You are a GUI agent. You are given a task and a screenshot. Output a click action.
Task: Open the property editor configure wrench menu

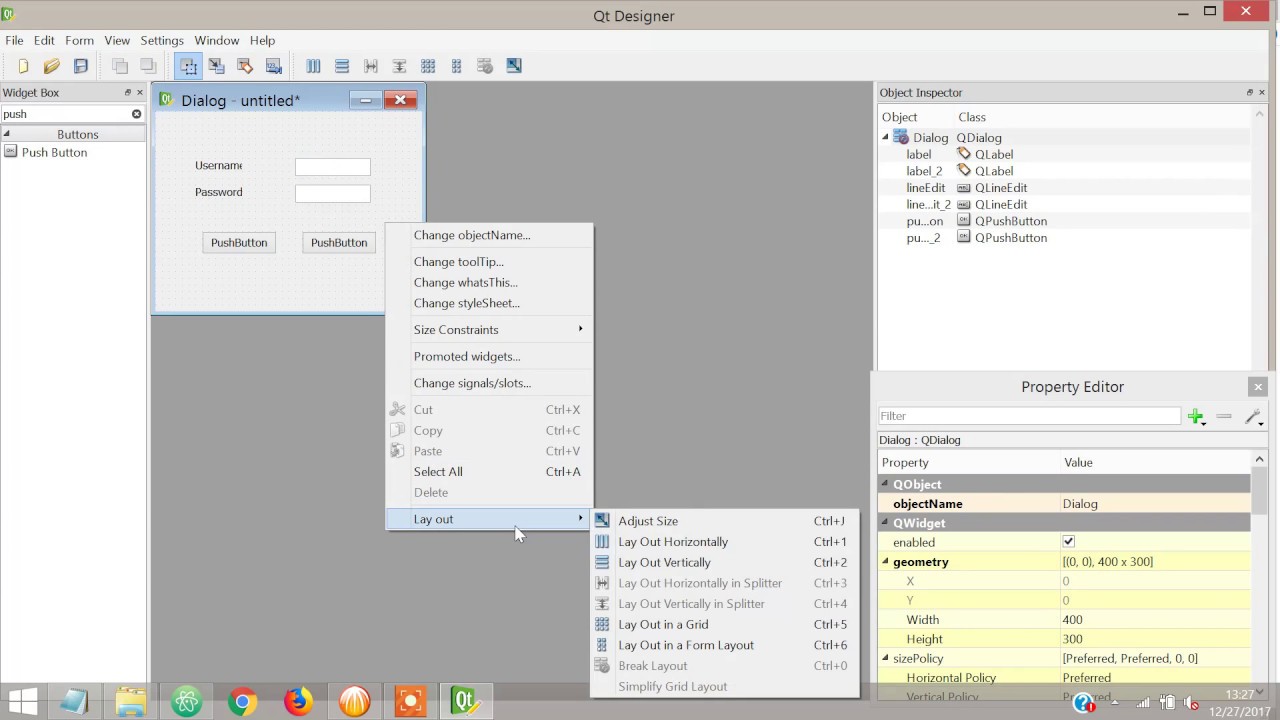pyautogui.click(x=1254, y=416)
